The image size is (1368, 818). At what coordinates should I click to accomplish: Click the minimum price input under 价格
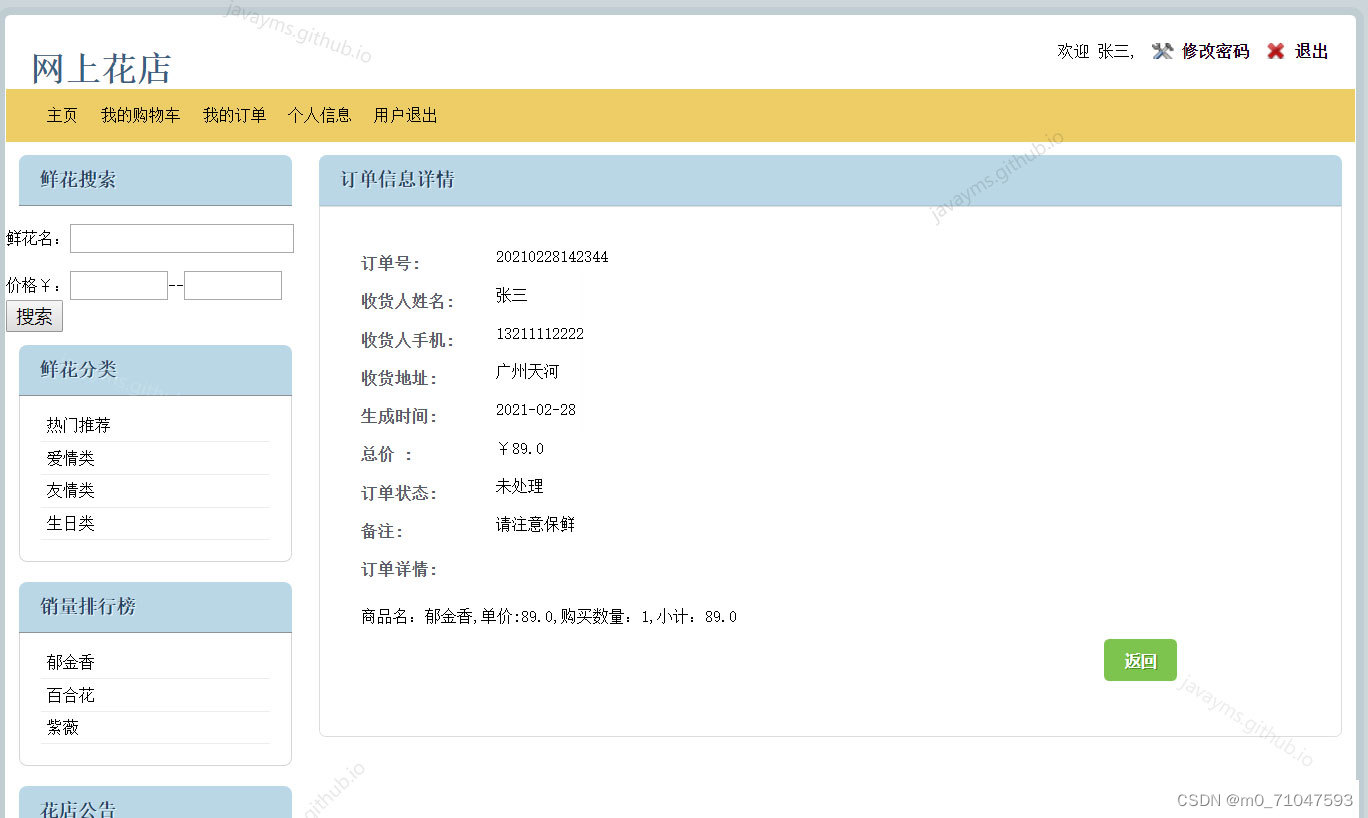tap(118, 285)
